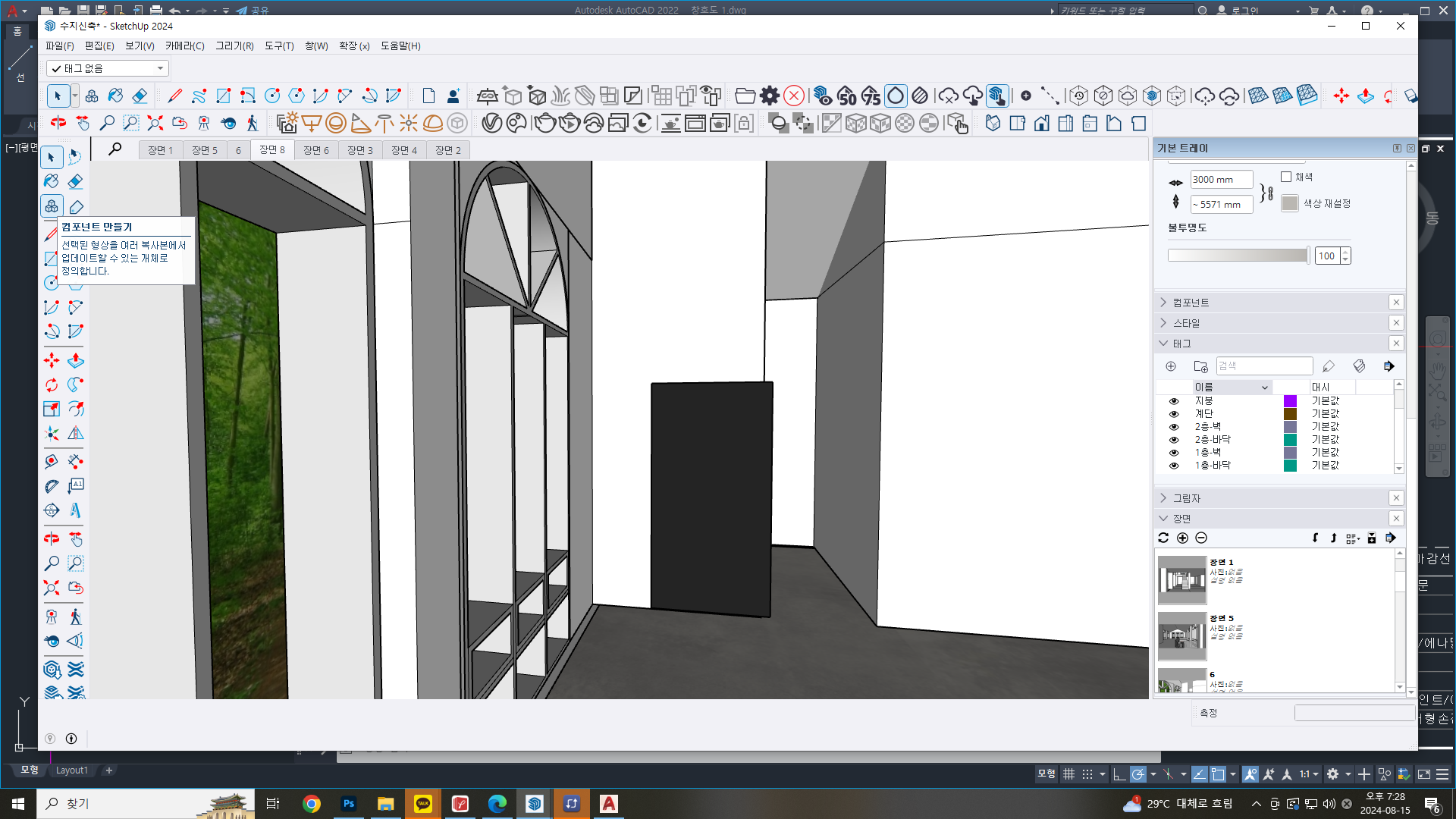Select the Paint Bucket tool
The width and height of the screenshot is (1456, 819).
coord(51,181)
